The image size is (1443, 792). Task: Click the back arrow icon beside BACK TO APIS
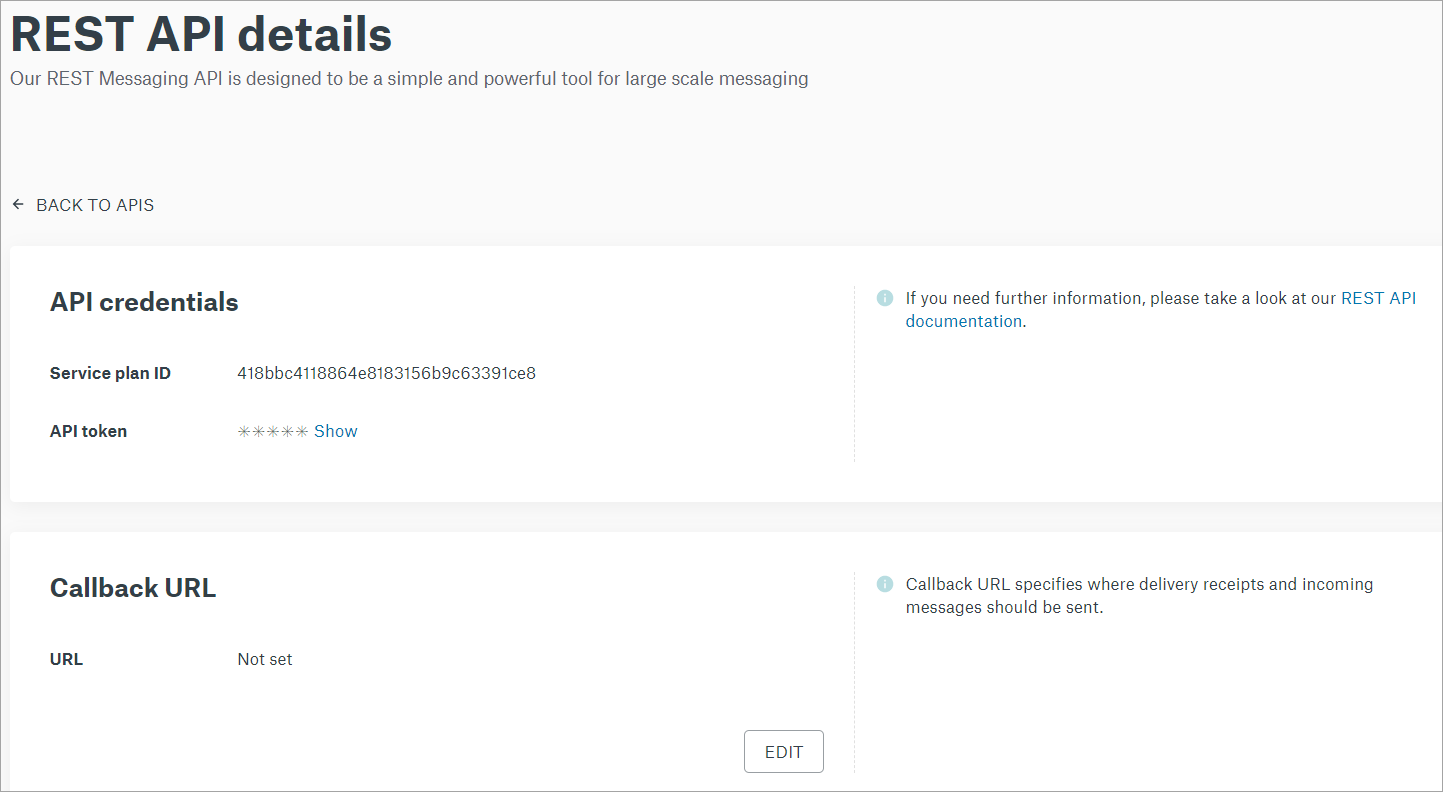18,205
